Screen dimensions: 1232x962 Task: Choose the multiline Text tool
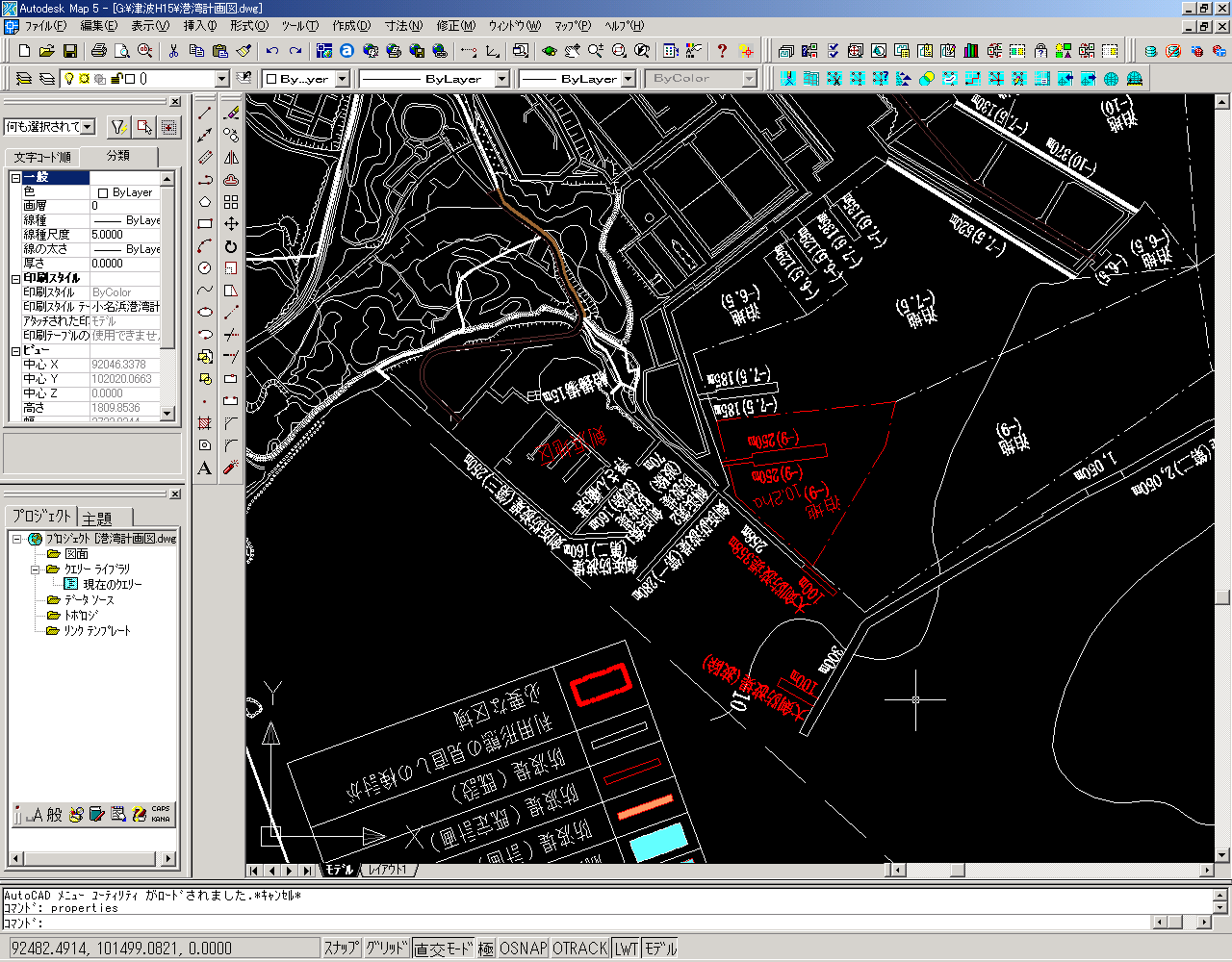click(x=205, y=468)
